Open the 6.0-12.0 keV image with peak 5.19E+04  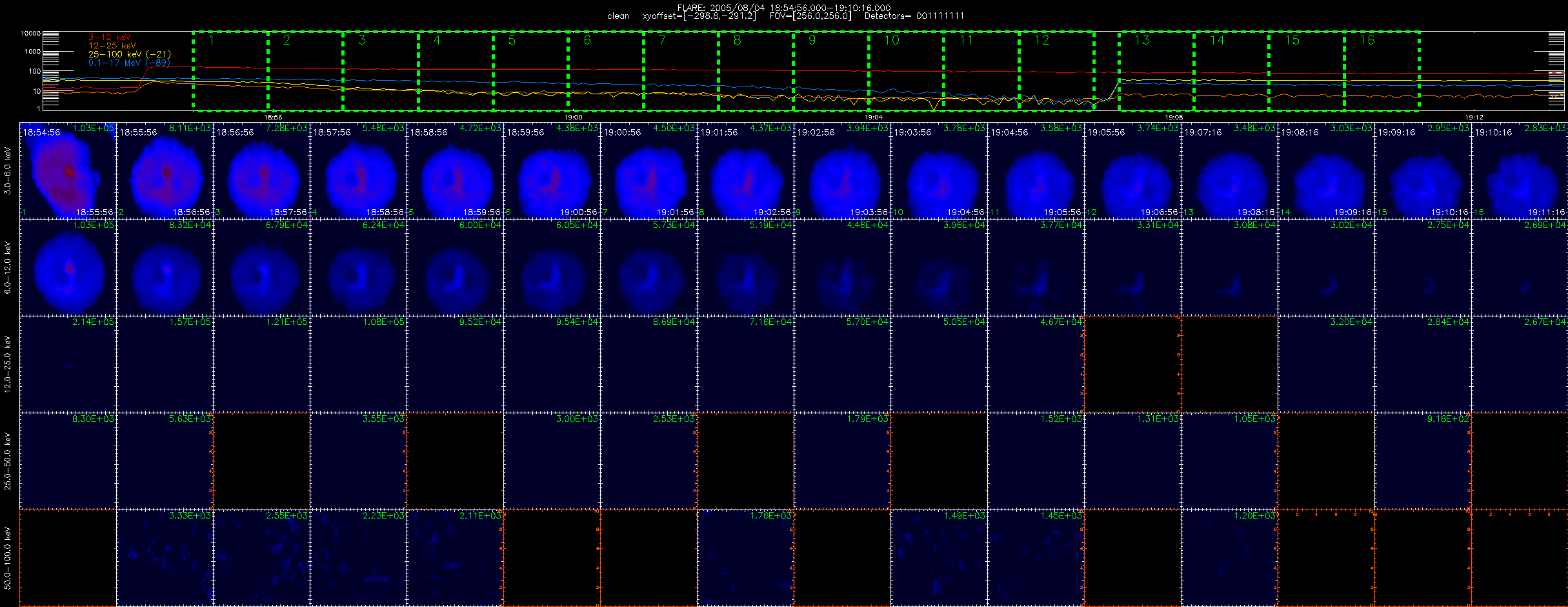click(745, 267)
